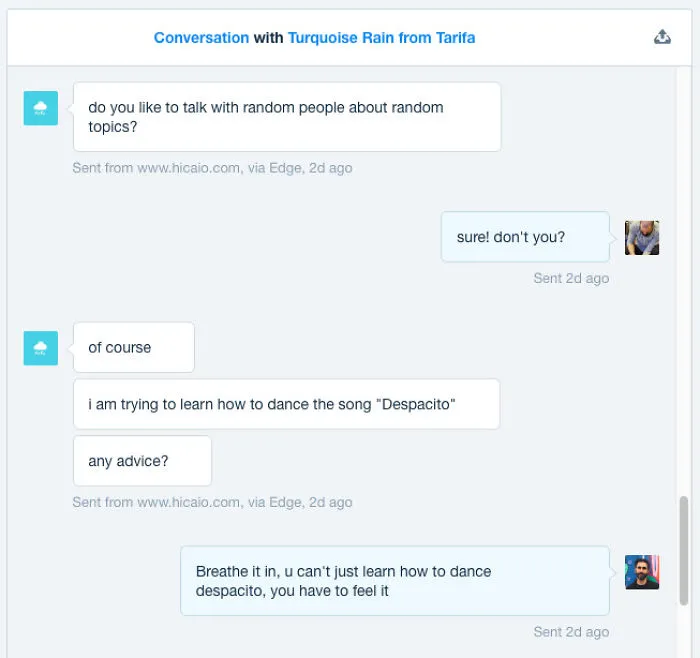Image resolution: width=700 pixels, height=658 pixels.
Task: Open bearded agent photo beside Despacito reply
Action: [x=642, y=572]
